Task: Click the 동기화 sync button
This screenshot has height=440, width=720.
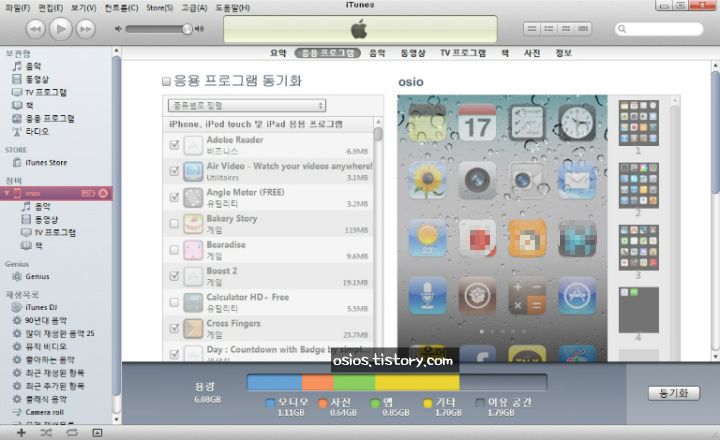Action: [x=674, y=393]
